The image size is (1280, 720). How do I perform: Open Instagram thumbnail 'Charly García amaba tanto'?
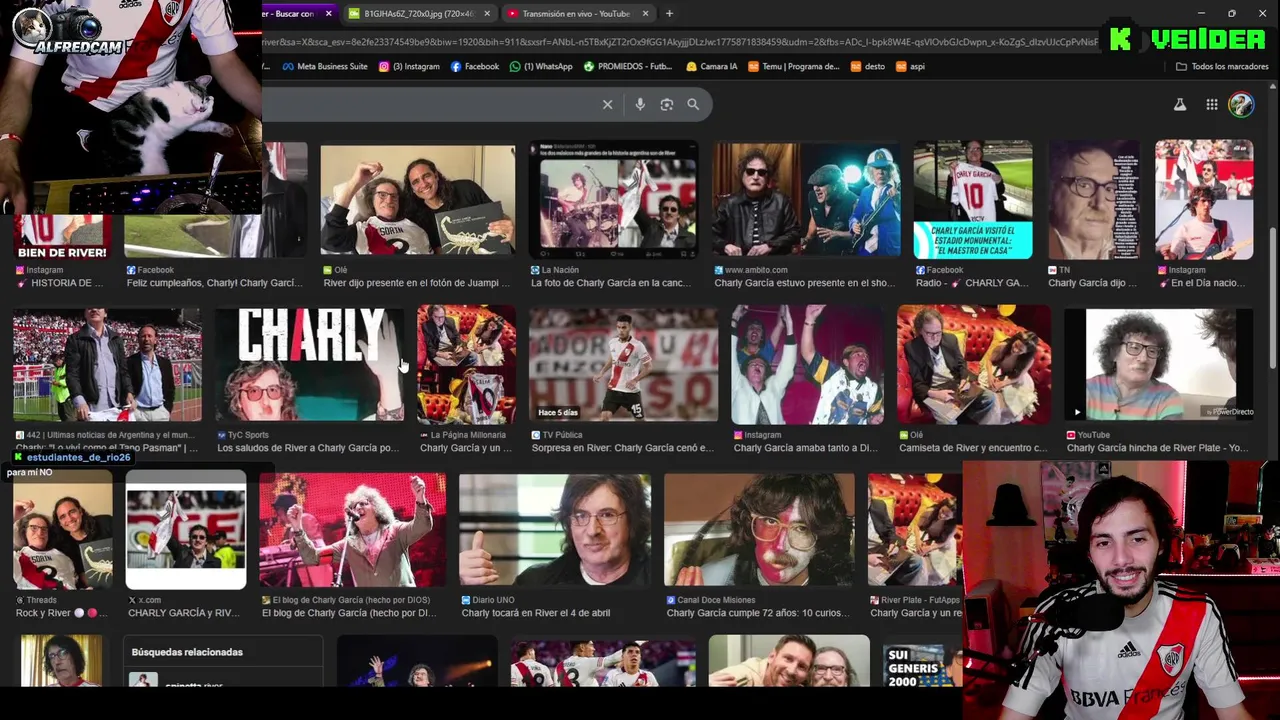tap(807, 365)
